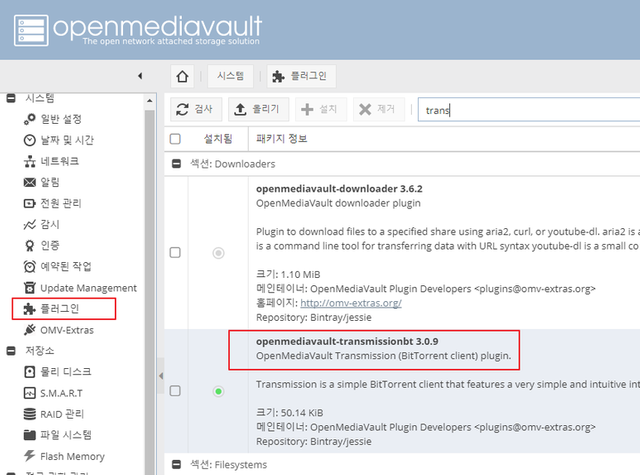
Task: Collapse the left navigation panel arrow
Action: pos(140,76)
